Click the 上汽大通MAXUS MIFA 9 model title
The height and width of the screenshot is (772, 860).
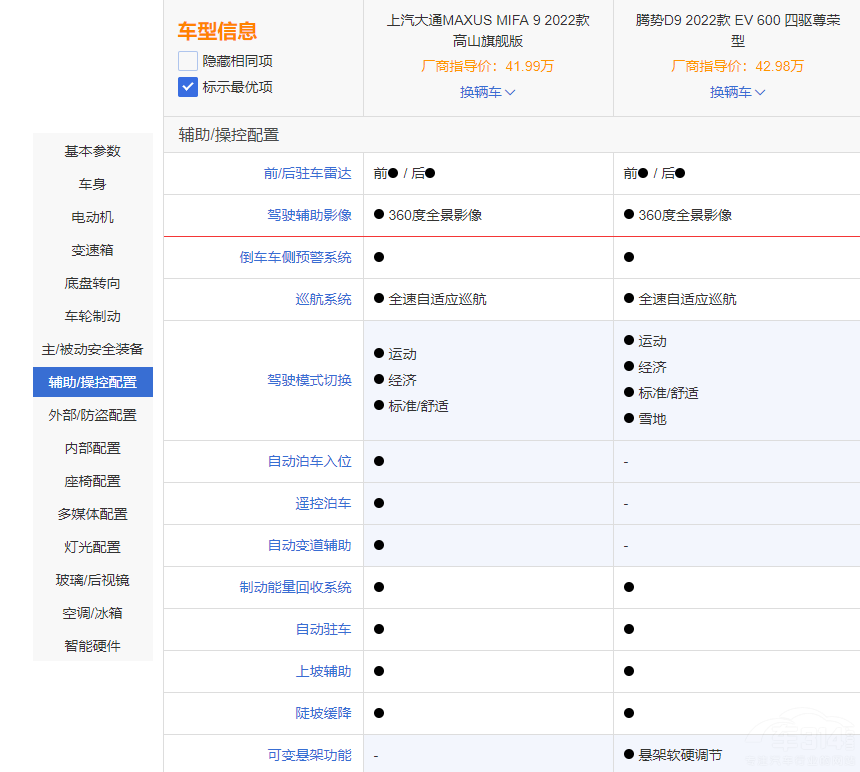(x=488, y=30)
